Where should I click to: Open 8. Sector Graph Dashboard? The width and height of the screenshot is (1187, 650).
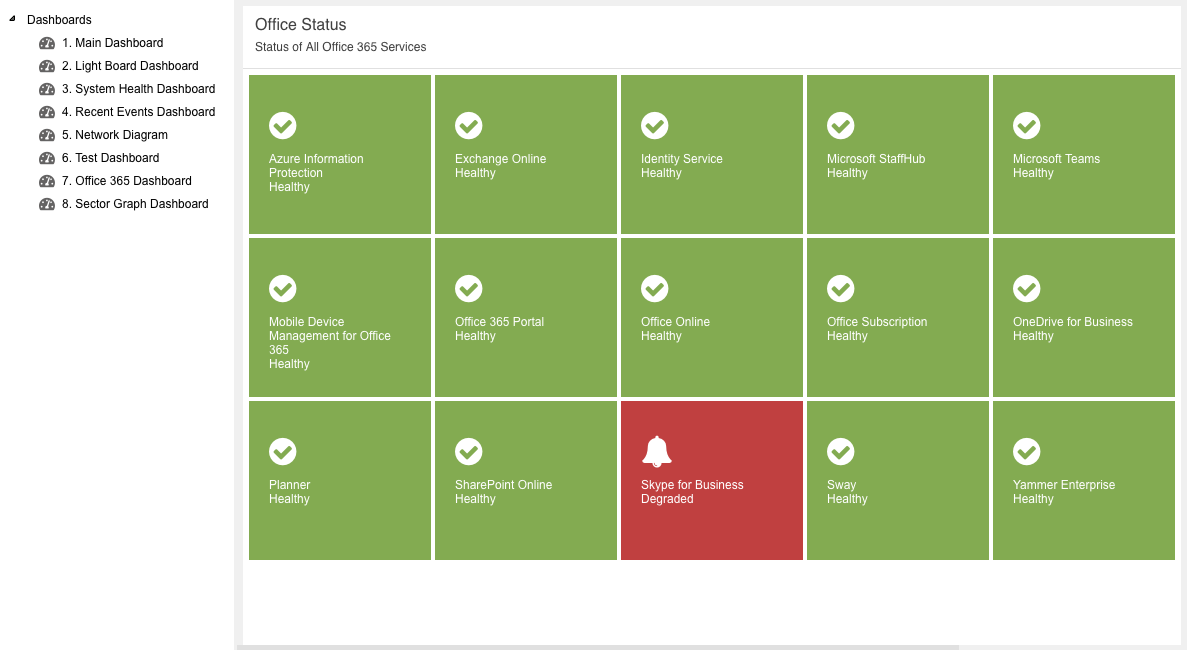(x=135, y=204)
